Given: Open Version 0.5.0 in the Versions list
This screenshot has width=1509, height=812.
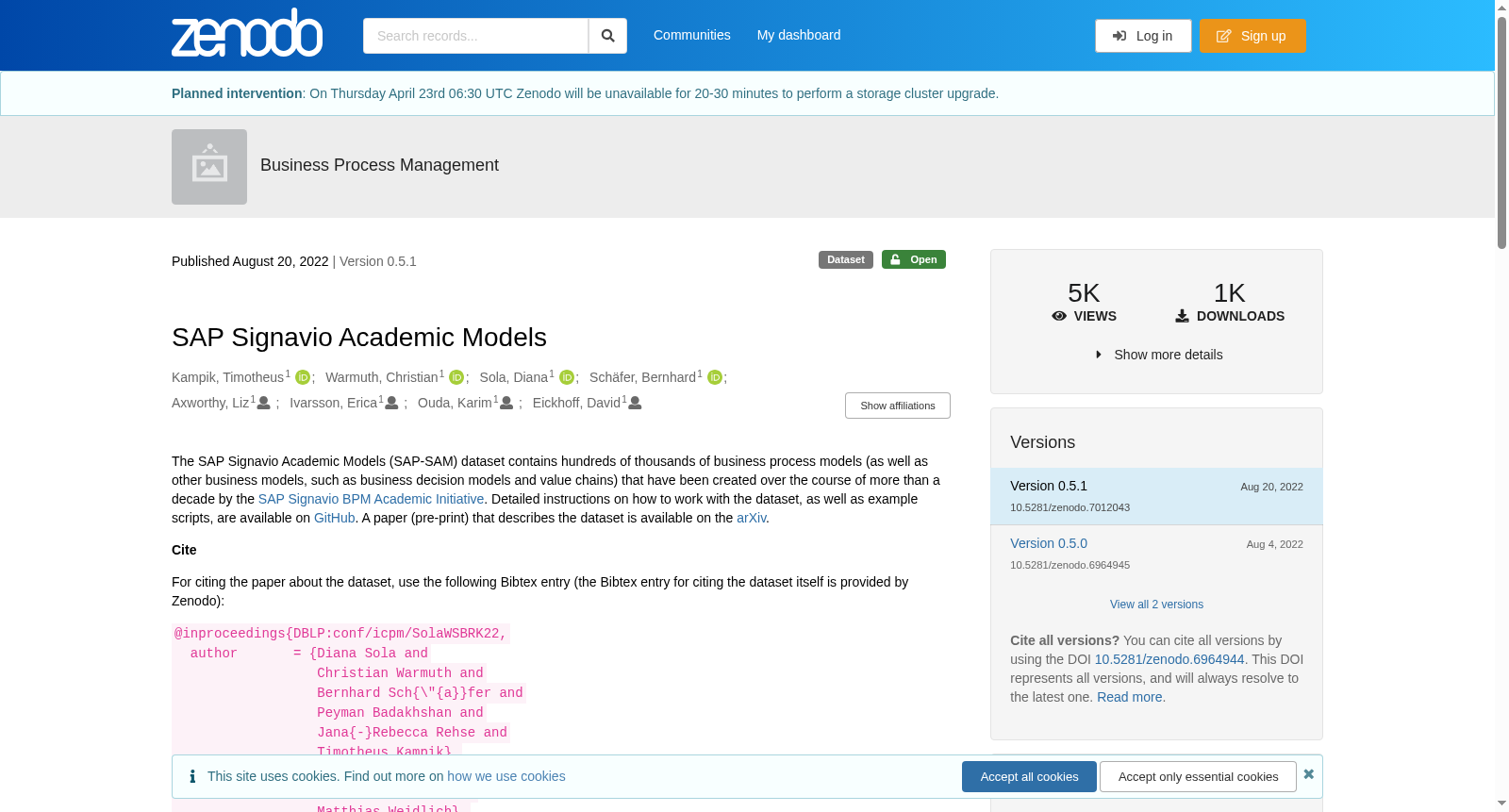Looking at the screenshot, I should [x=1049, y=543].
